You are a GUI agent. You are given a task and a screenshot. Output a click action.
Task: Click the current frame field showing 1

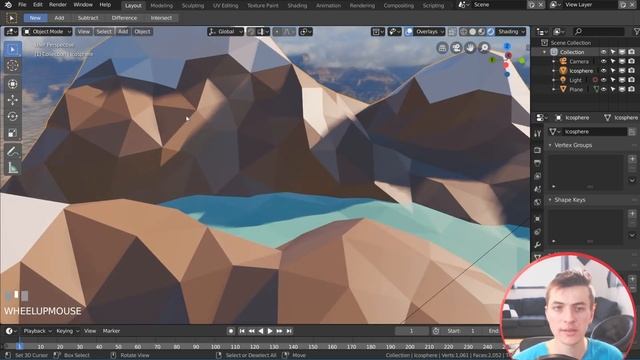tap(411, 331)
